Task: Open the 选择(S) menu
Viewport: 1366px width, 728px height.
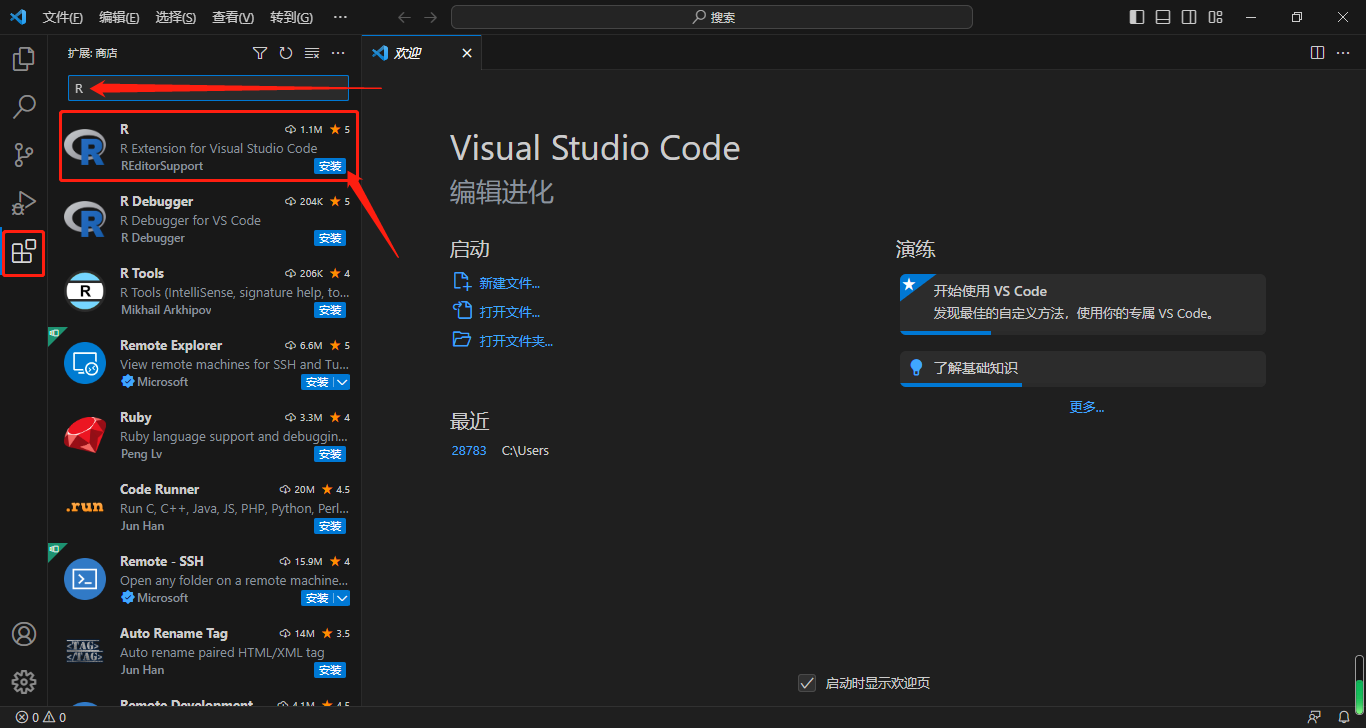Action: 176,17
